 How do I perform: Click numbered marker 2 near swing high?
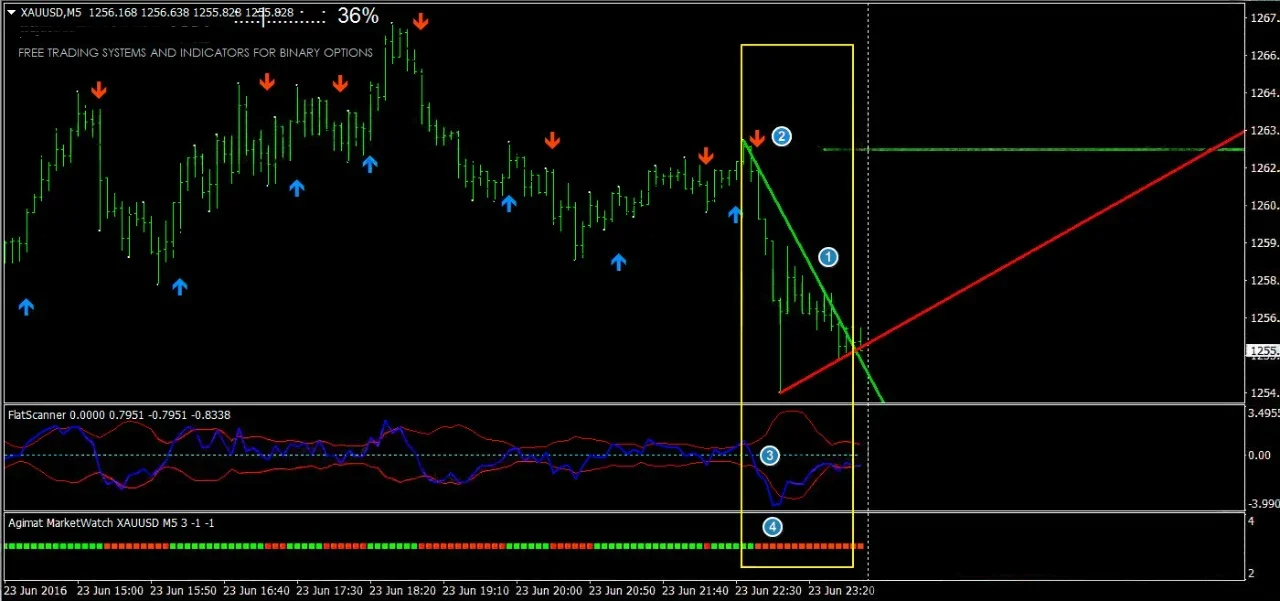[x=782, y=136]
